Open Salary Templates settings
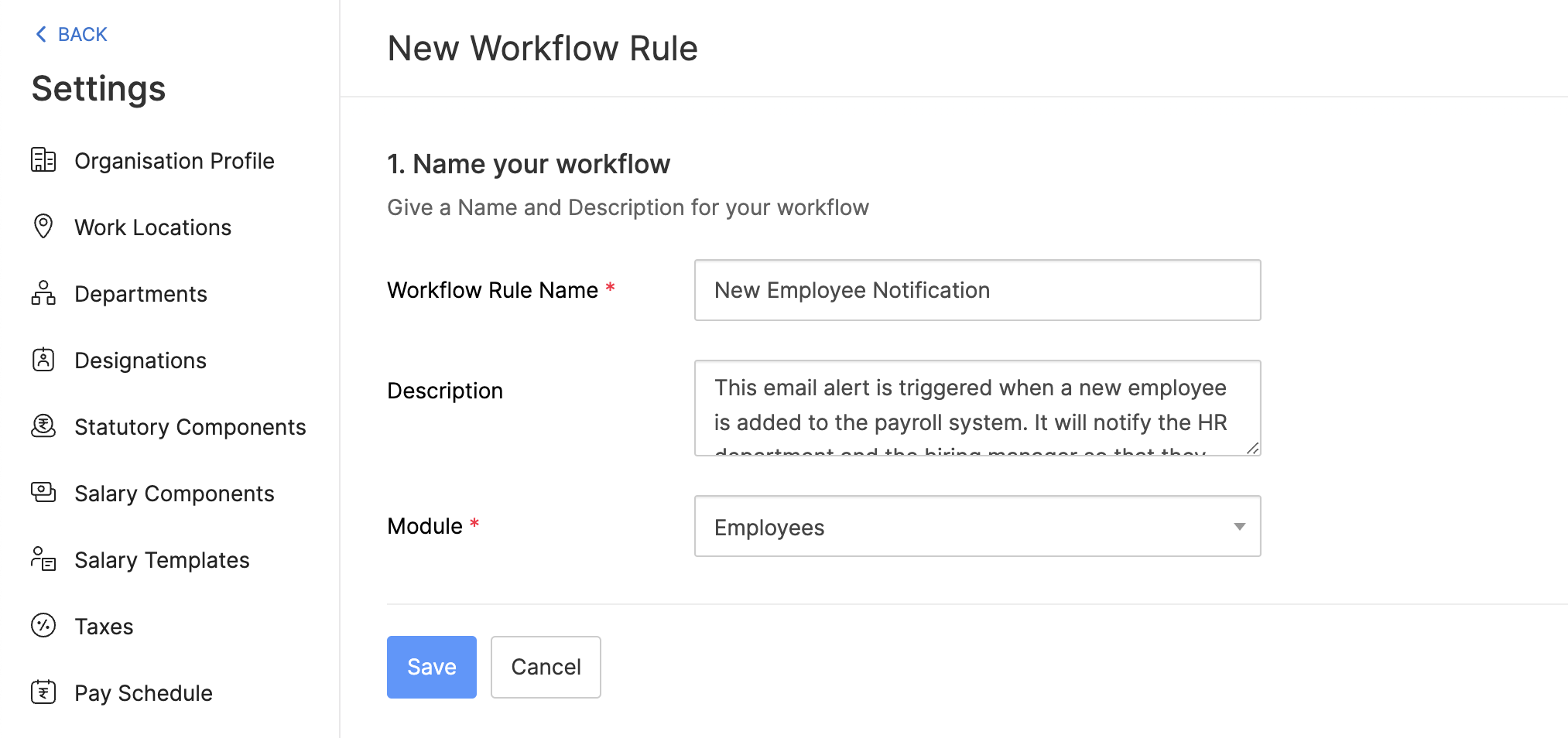Image resolution: width=1568 pixels, height=738 pixels. [x=162, y=560]
